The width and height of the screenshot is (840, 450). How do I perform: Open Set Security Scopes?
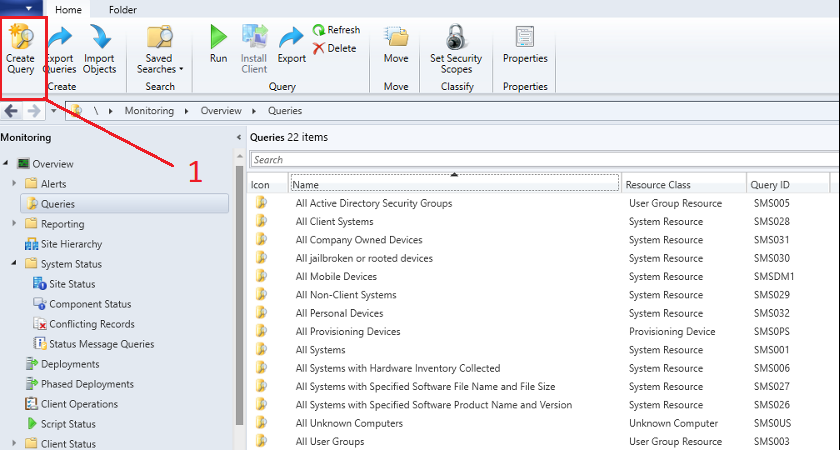coord(456,49)
